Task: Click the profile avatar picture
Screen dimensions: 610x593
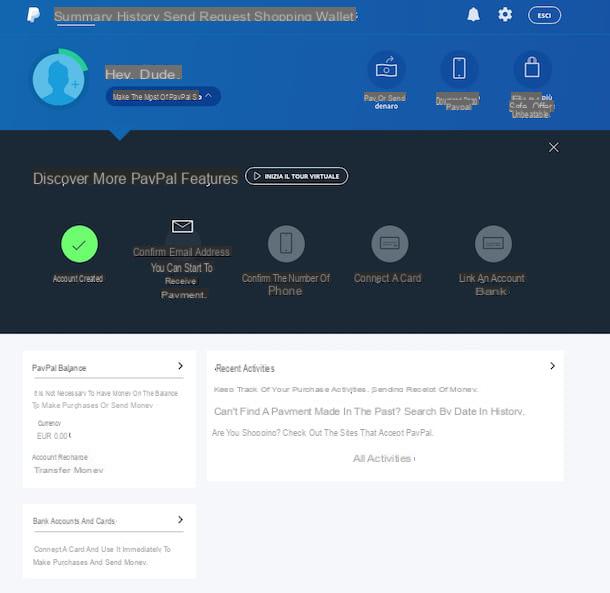Action: (x=58, y=80)
